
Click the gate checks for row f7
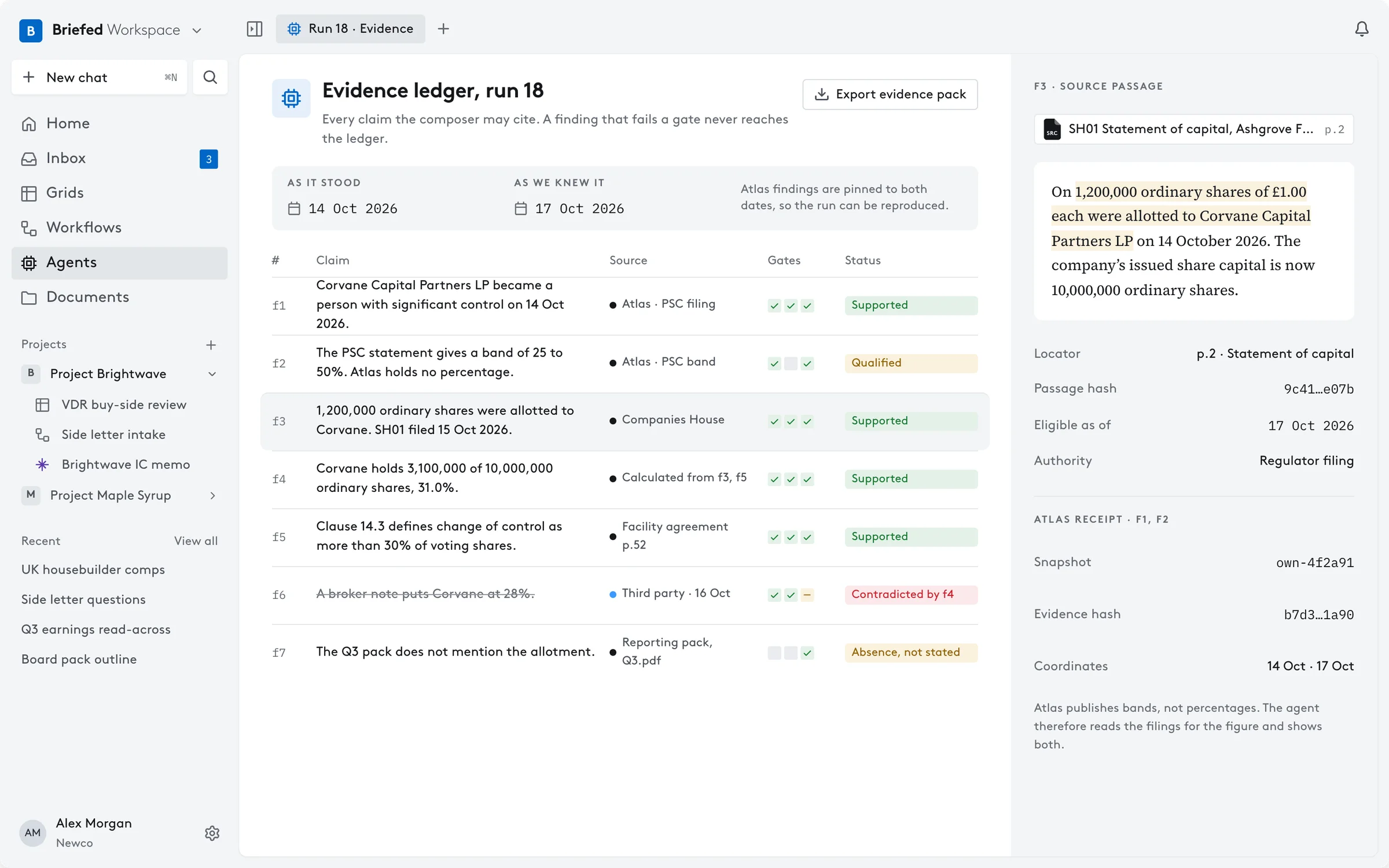791,653
